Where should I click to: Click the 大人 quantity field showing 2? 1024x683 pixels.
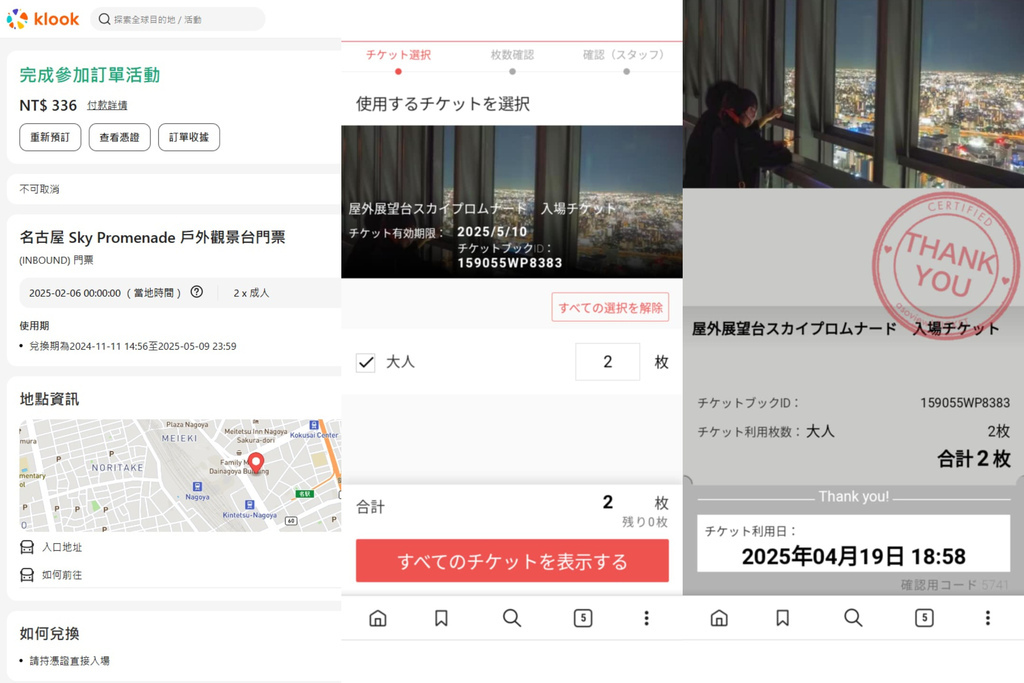607,362
